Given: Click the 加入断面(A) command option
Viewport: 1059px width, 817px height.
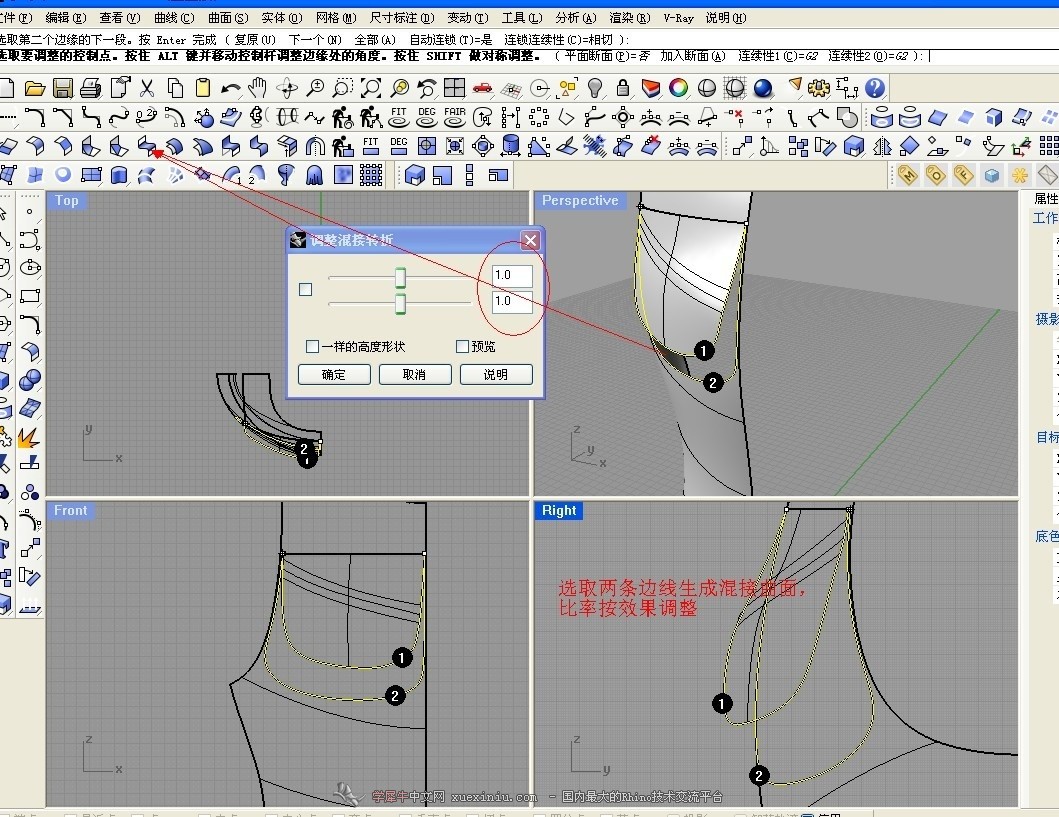Looking at the screenshot, I should click(692, 56).
